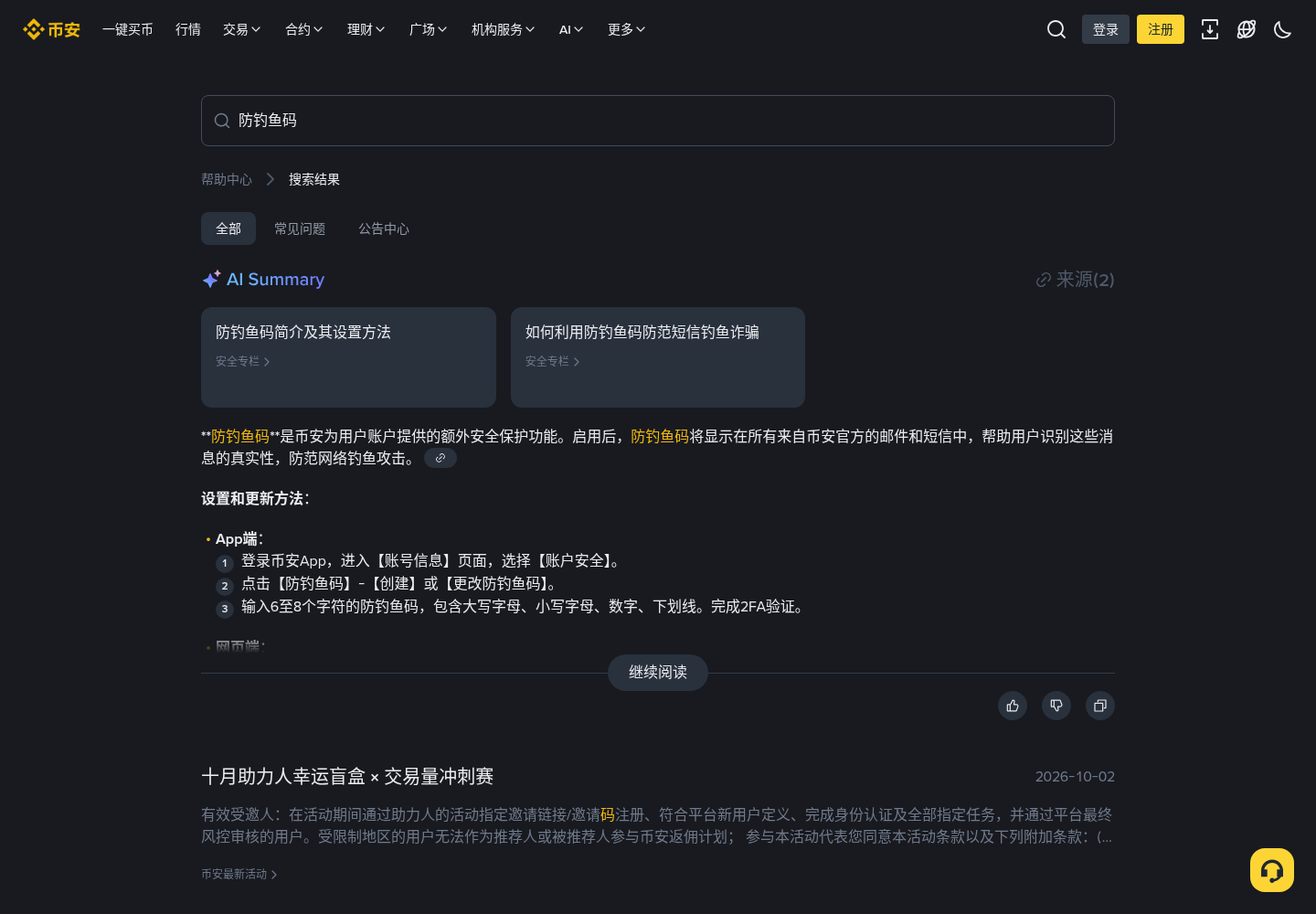1316x914 pixels.
Task: Select the 全部 results tab
Action: pyautogui.click(x=228, y=228)
